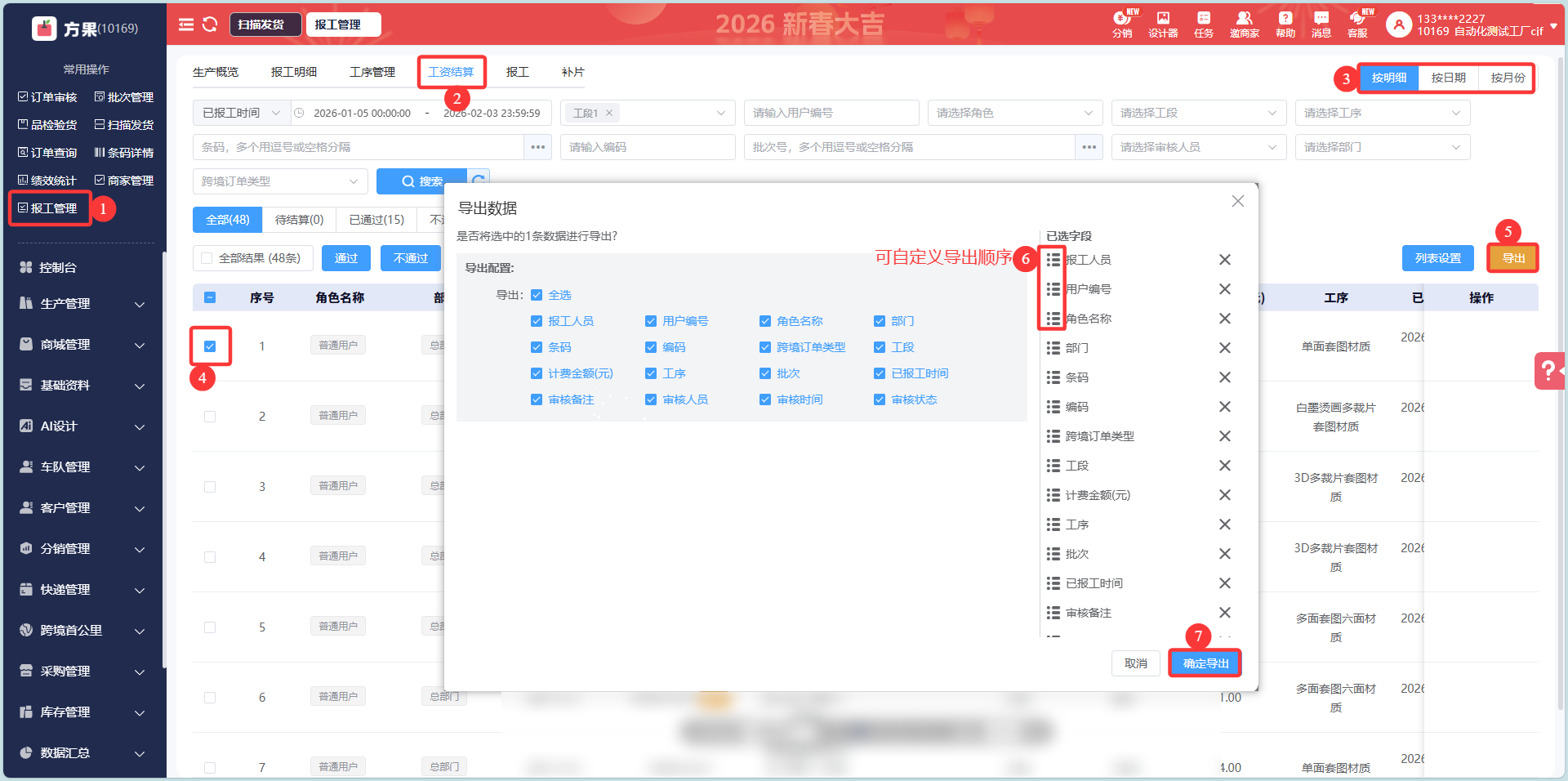
Task: Click drag handle icon for 工段 field
Action: pos(1053,466)
